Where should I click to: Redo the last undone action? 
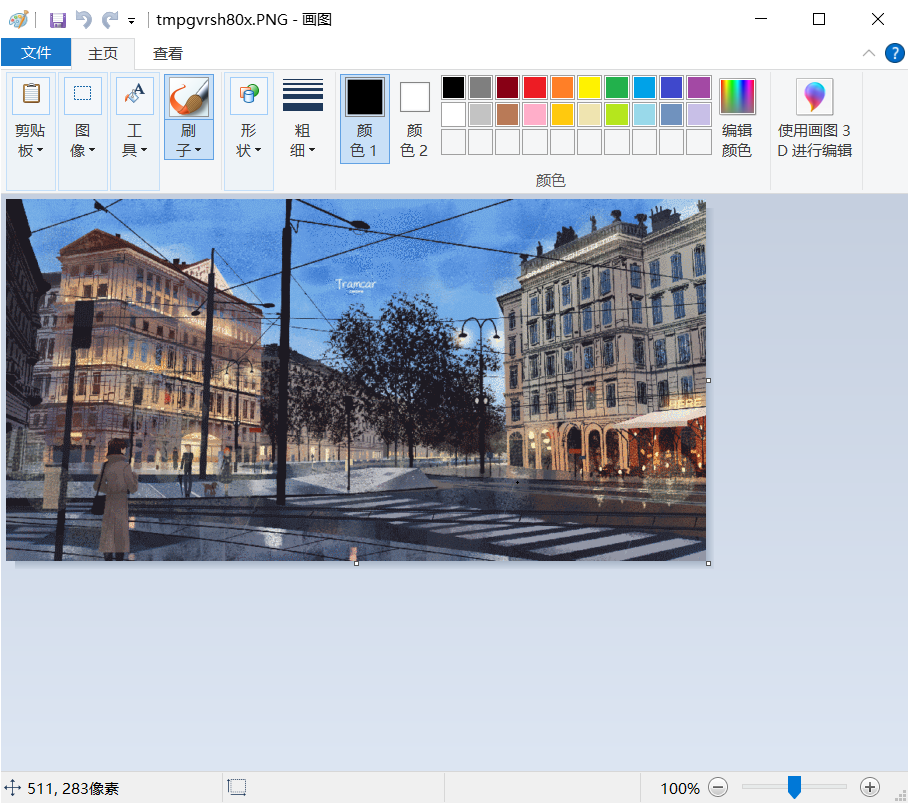[x=110, y=20]
